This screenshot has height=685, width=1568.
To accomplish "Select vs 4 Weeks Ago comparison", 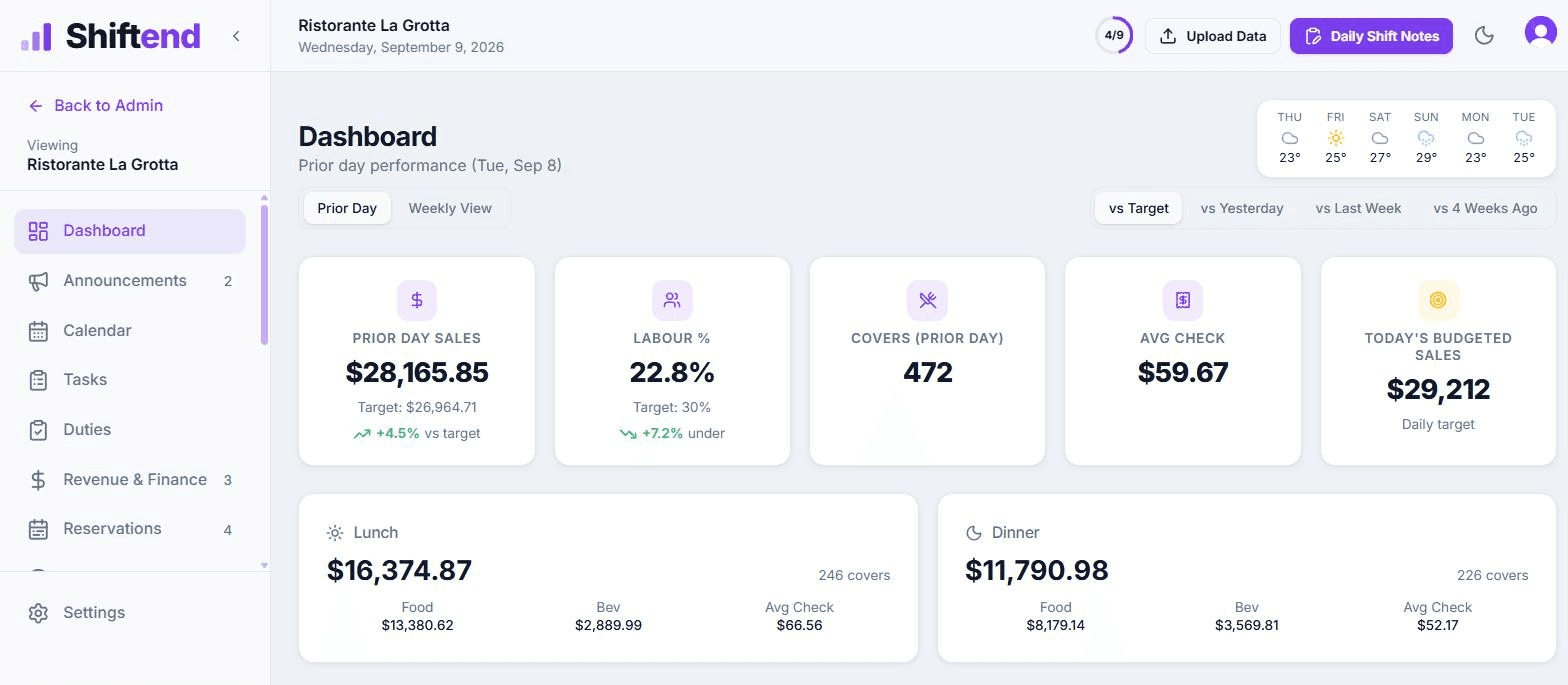I will click(1485, 208).
